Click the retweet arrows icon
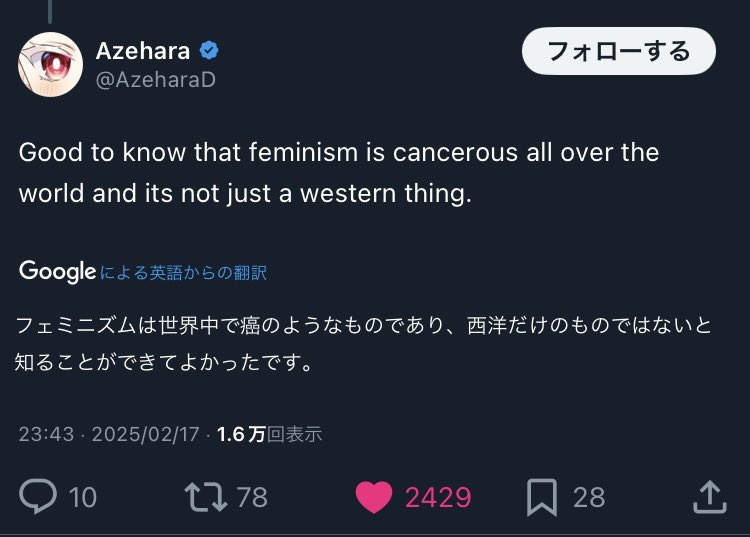This screenshot has height=537, width=750. pyautogui.click(x=204, y=496)
